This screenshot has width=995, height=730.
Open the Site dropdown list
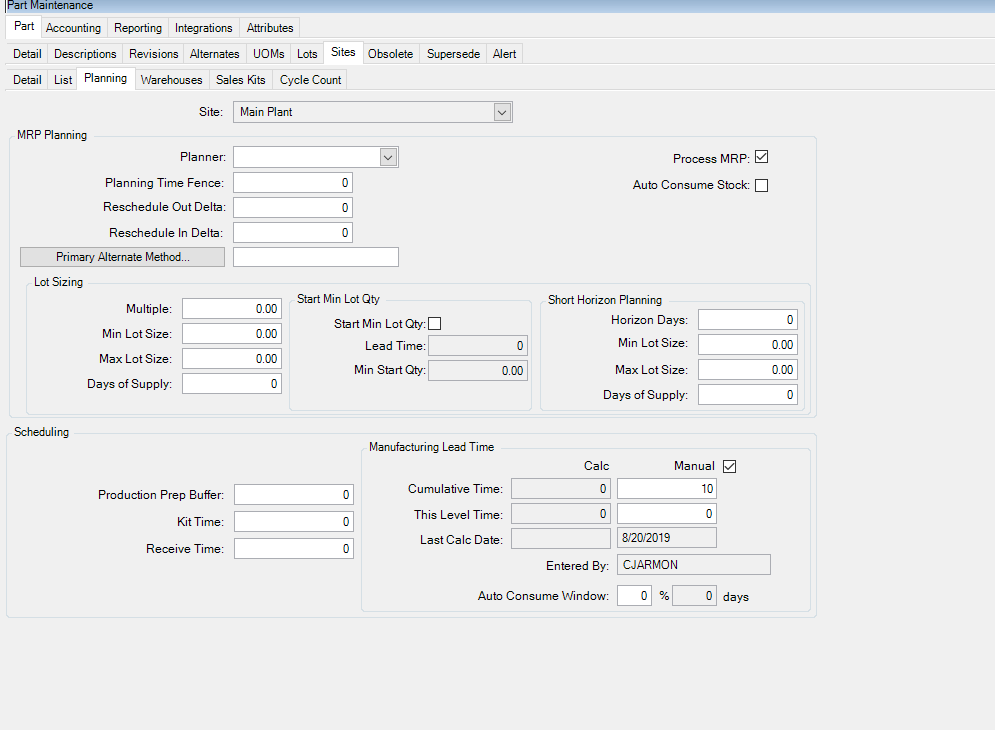click(502, 112)
